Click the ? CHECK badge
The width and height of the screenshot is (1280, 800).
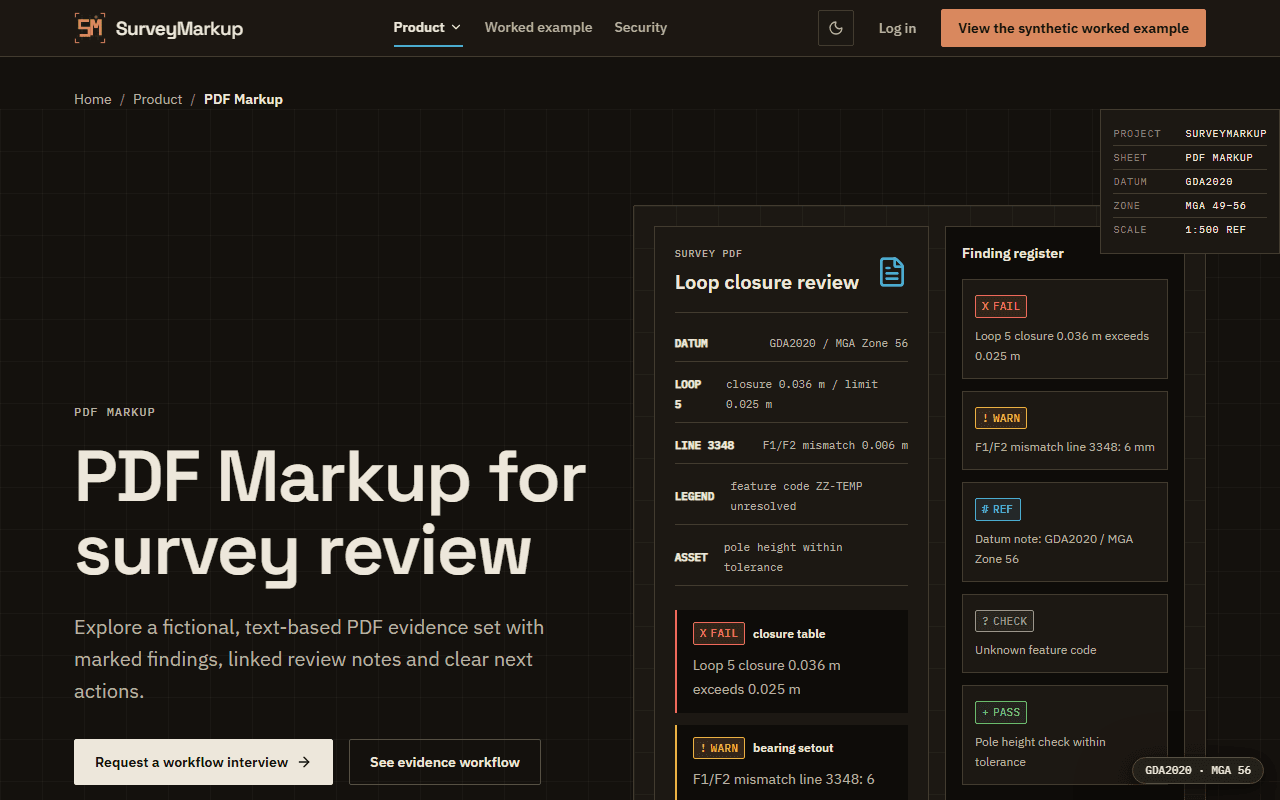1004,621
